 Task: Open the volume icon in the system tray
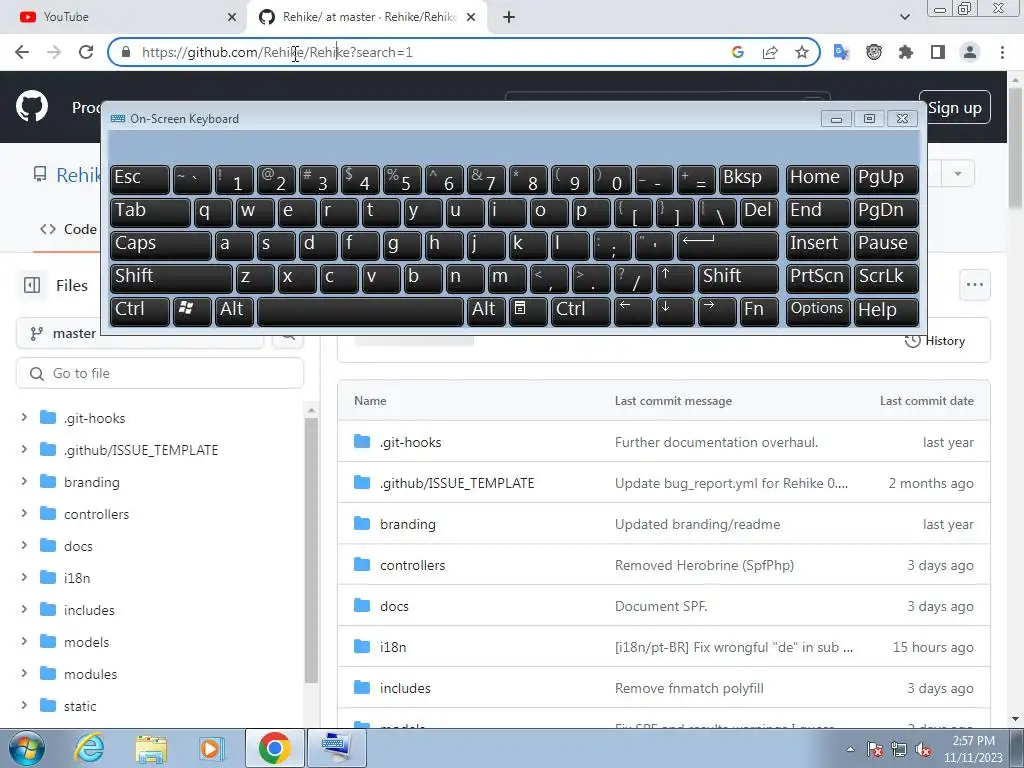(923, 750)
